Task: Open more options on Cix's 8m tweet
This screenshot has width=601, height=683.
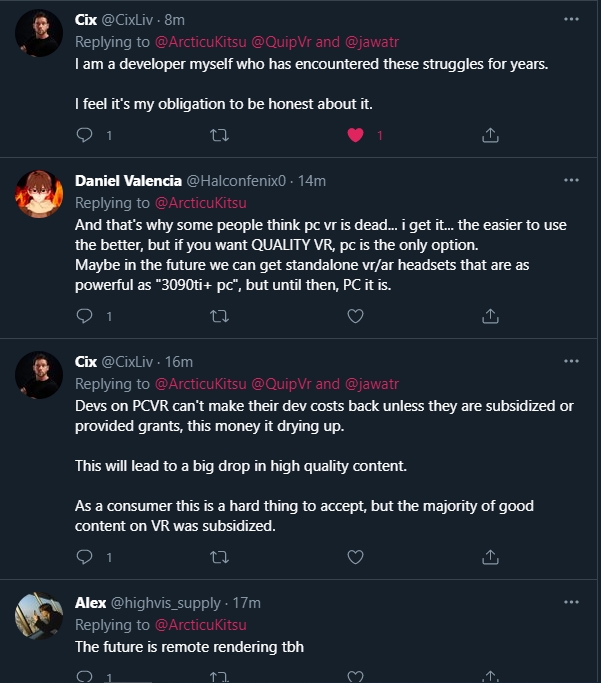Action: (571, 19)
